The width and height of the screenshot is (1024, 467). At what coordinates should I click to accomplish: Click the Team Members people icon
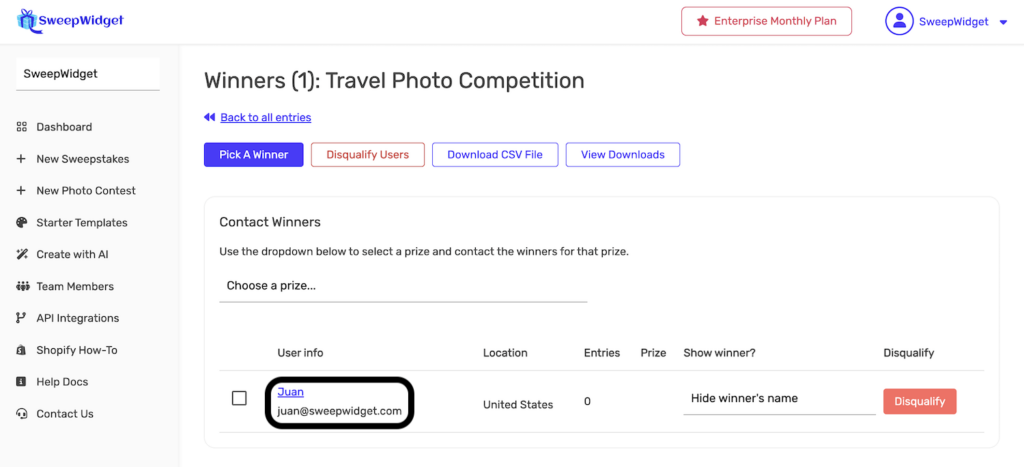(x=21, y=287)
